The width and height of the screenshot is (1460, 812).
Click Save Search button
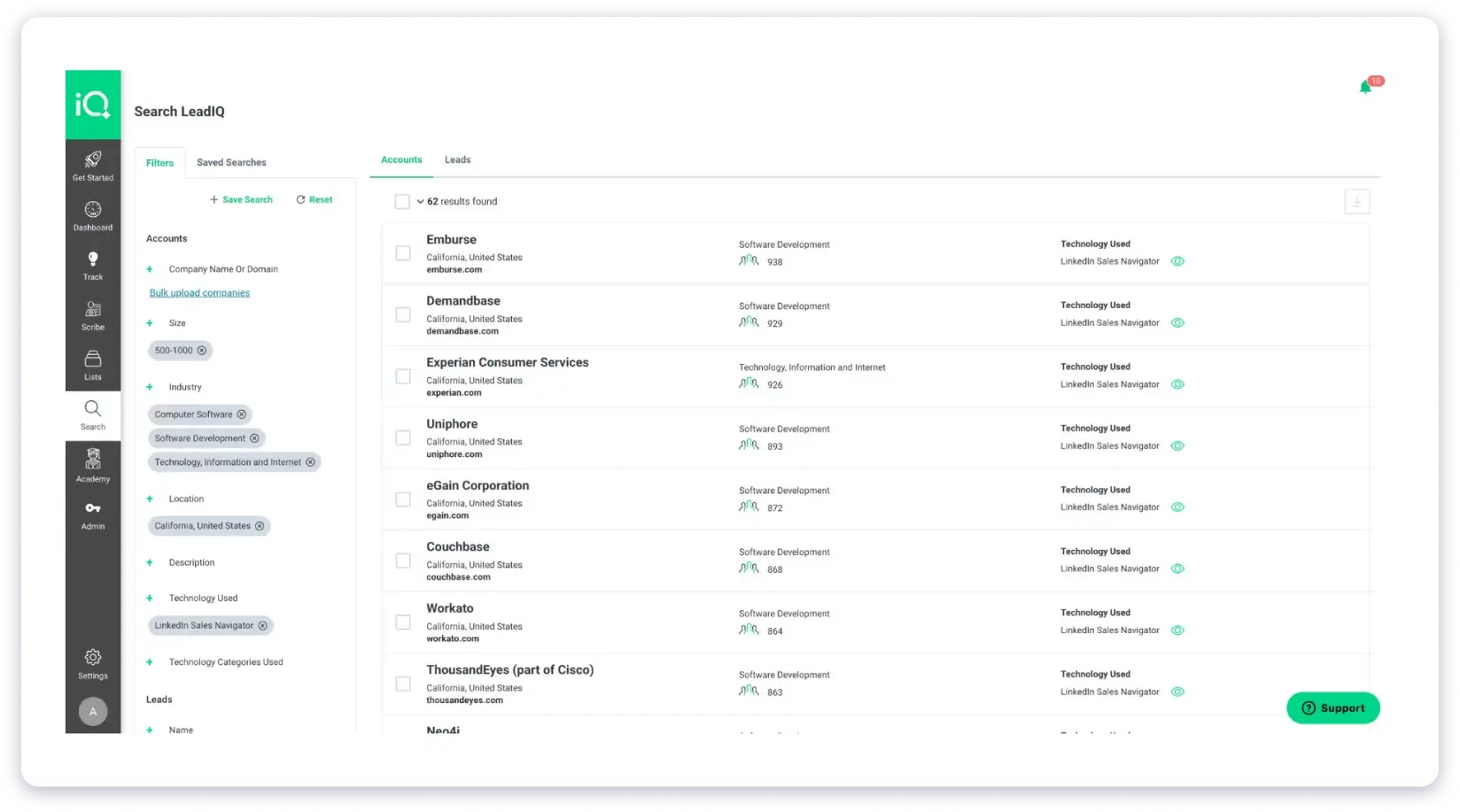point(241,200)
